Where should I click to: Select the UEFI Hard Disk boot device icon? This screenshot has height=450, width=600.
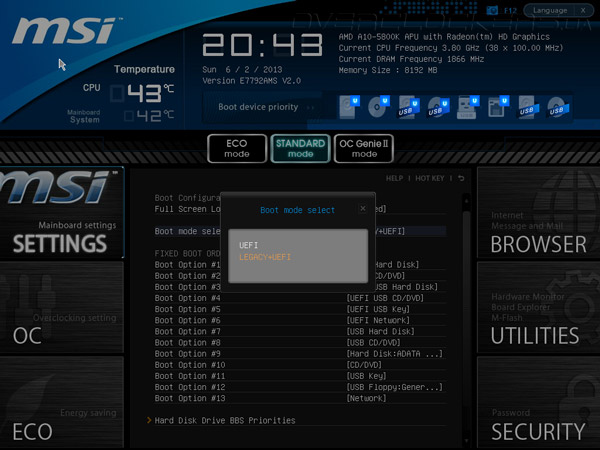click(349, 107)
